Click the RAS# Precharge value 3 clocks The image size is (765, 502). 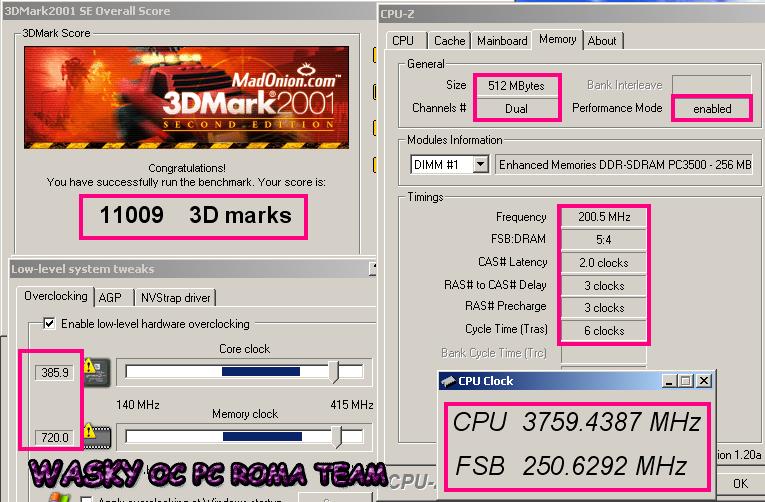coord(604,308)
